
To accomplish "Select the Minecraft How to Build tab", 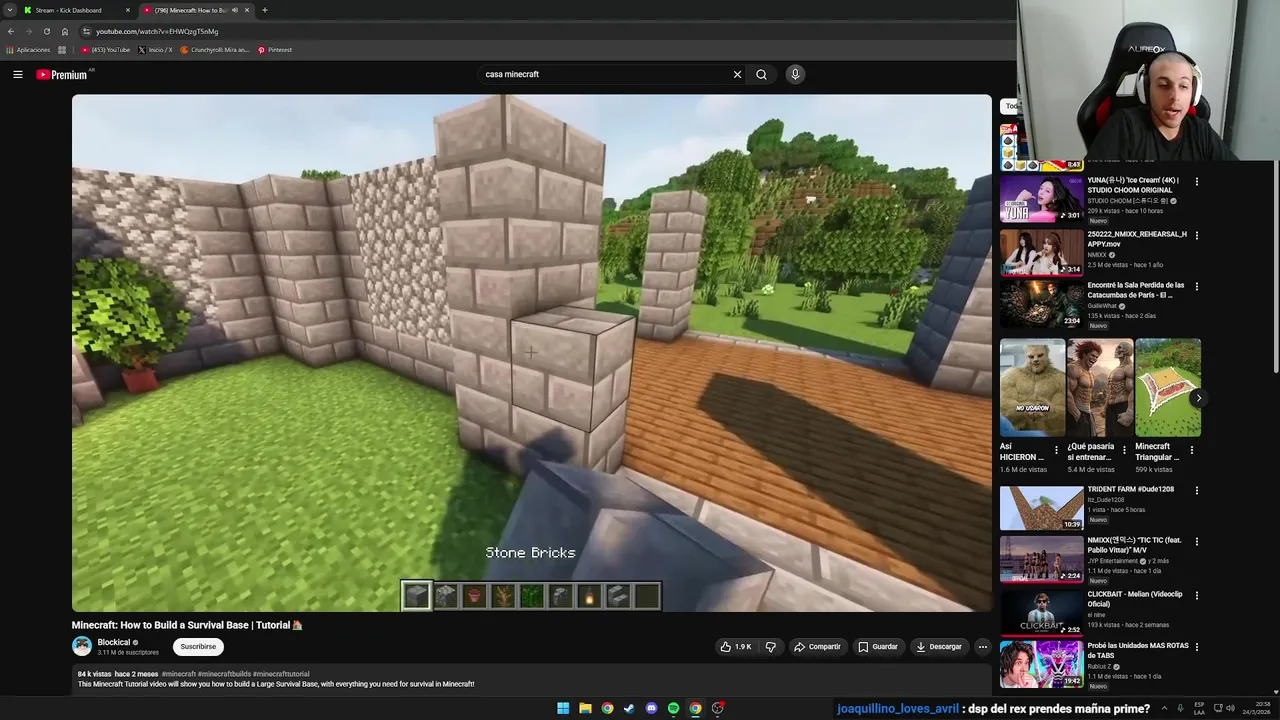I will 196,10.
